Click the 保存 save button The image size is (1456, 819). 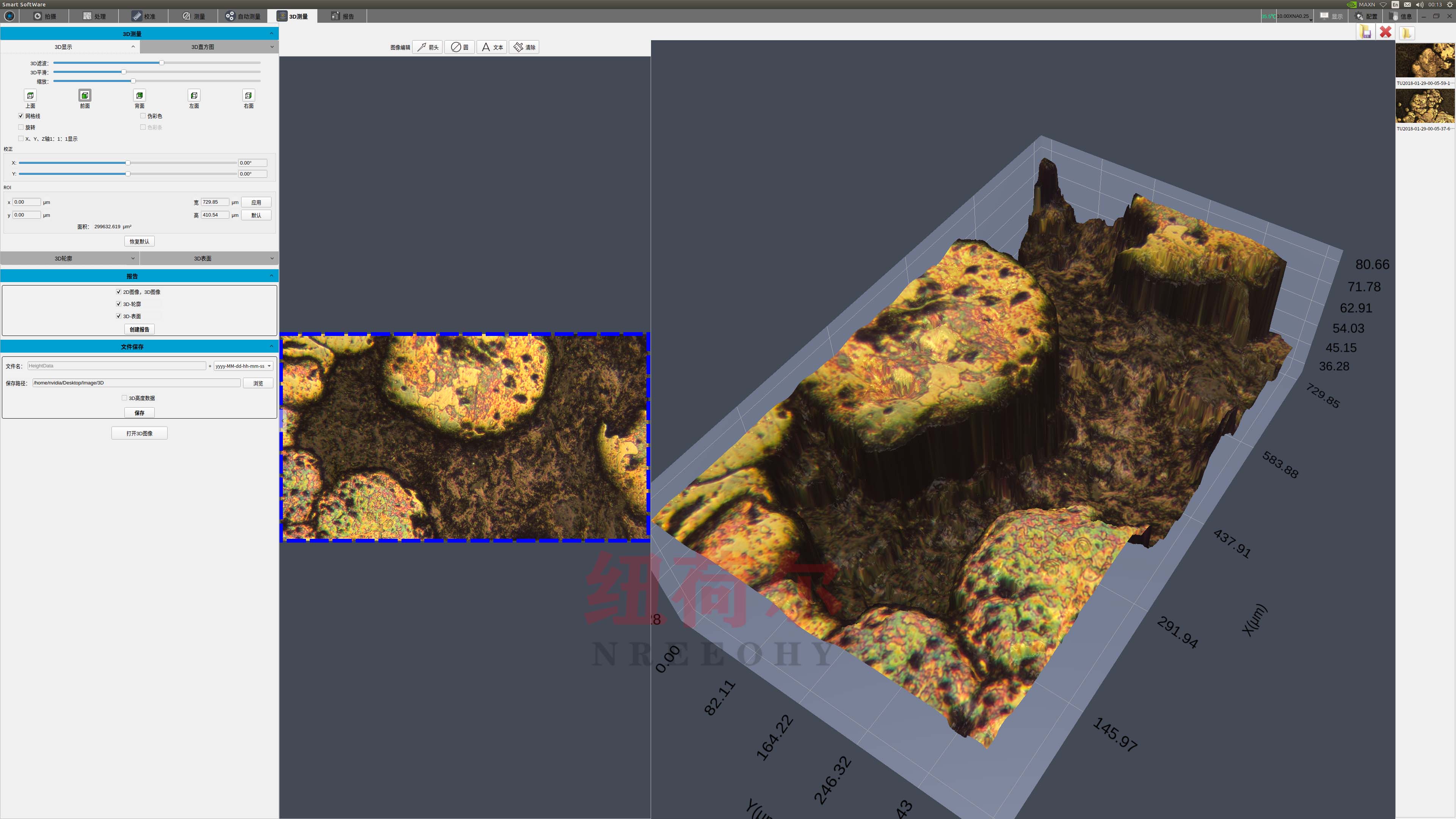(x=140, y=413)
